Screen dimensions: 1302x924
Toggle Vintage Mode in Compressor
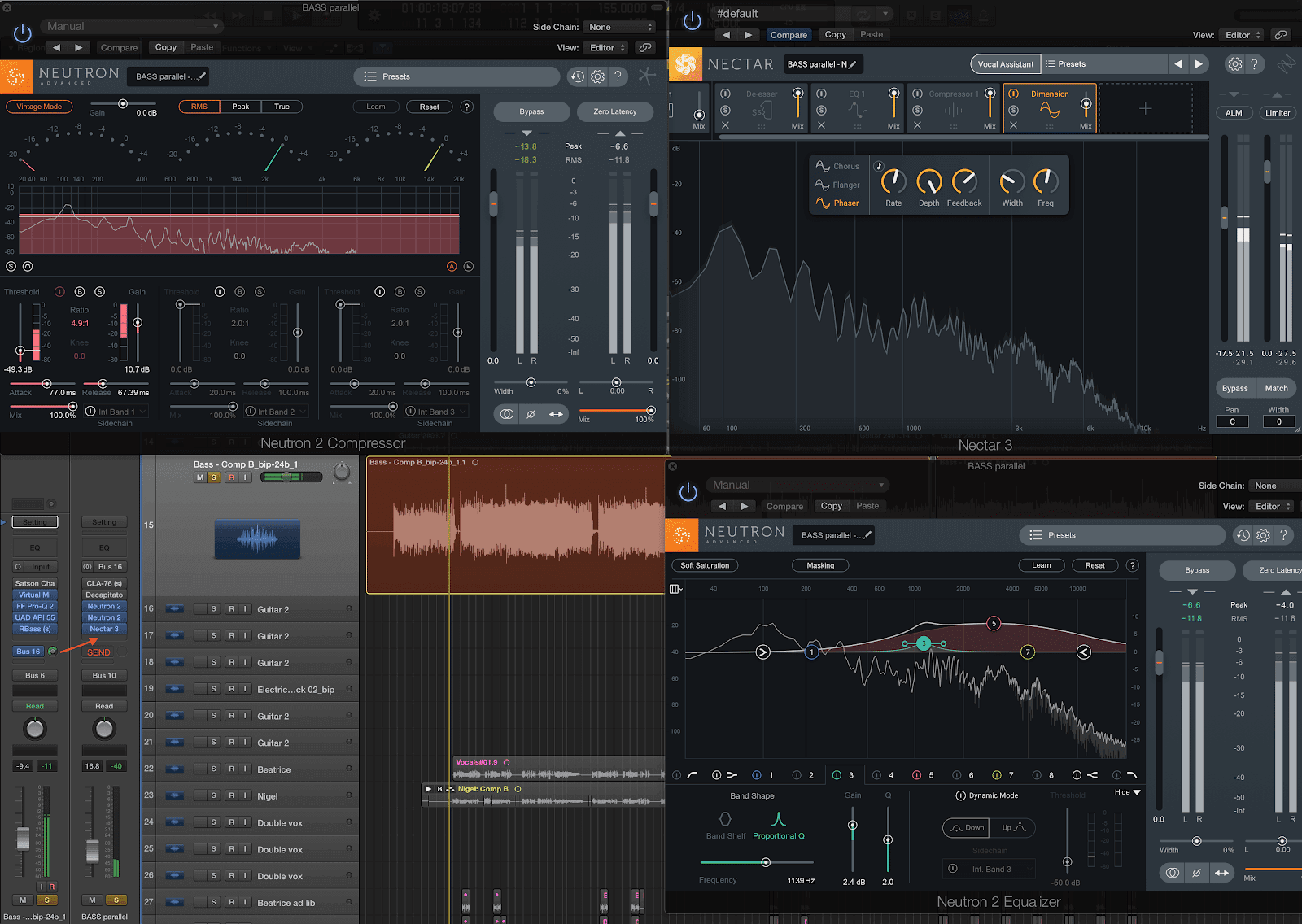[x=39, y=107]
